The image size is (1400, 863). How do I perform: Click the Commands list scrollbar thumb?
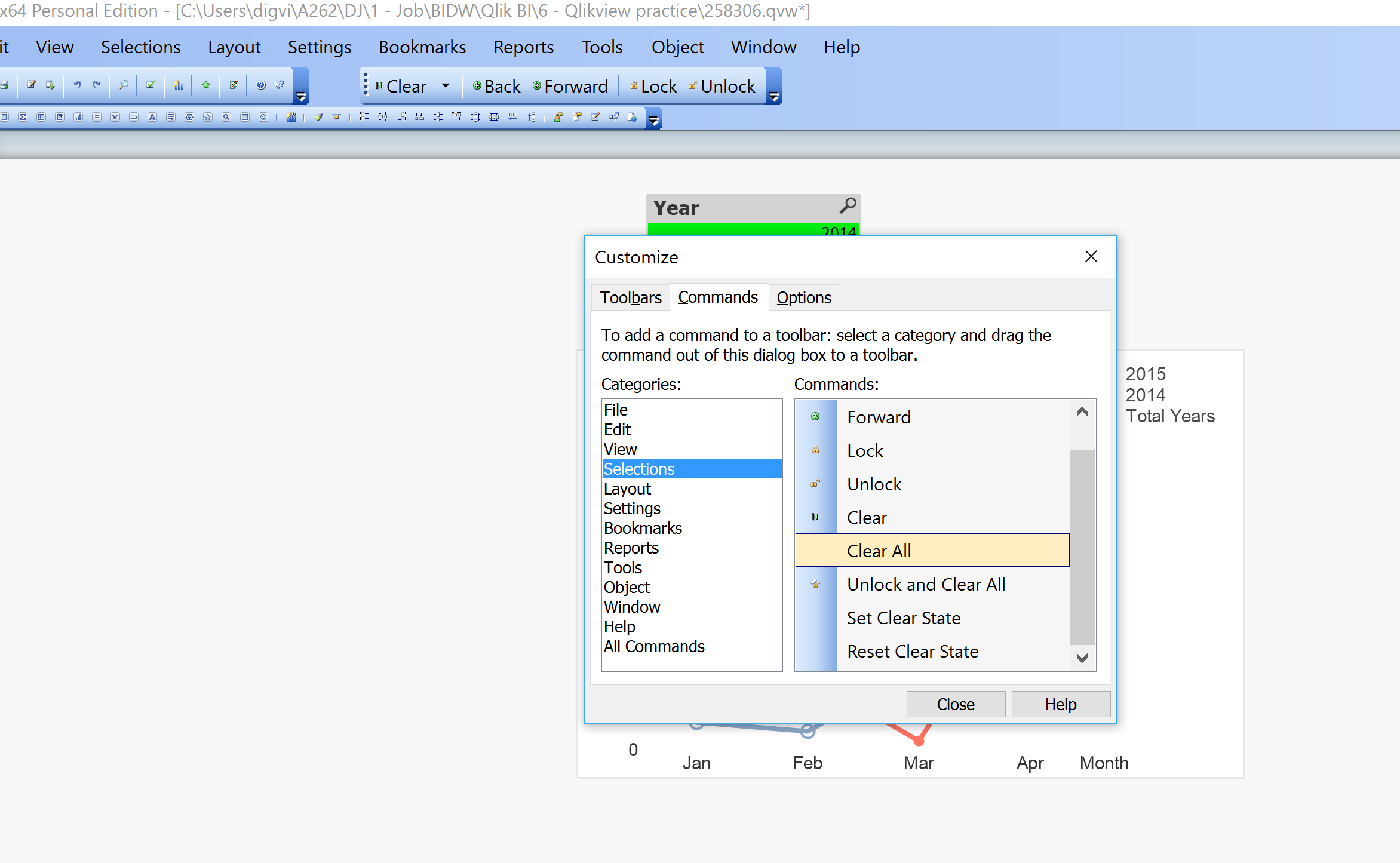pyautogui.click(x=1082, y=546)
